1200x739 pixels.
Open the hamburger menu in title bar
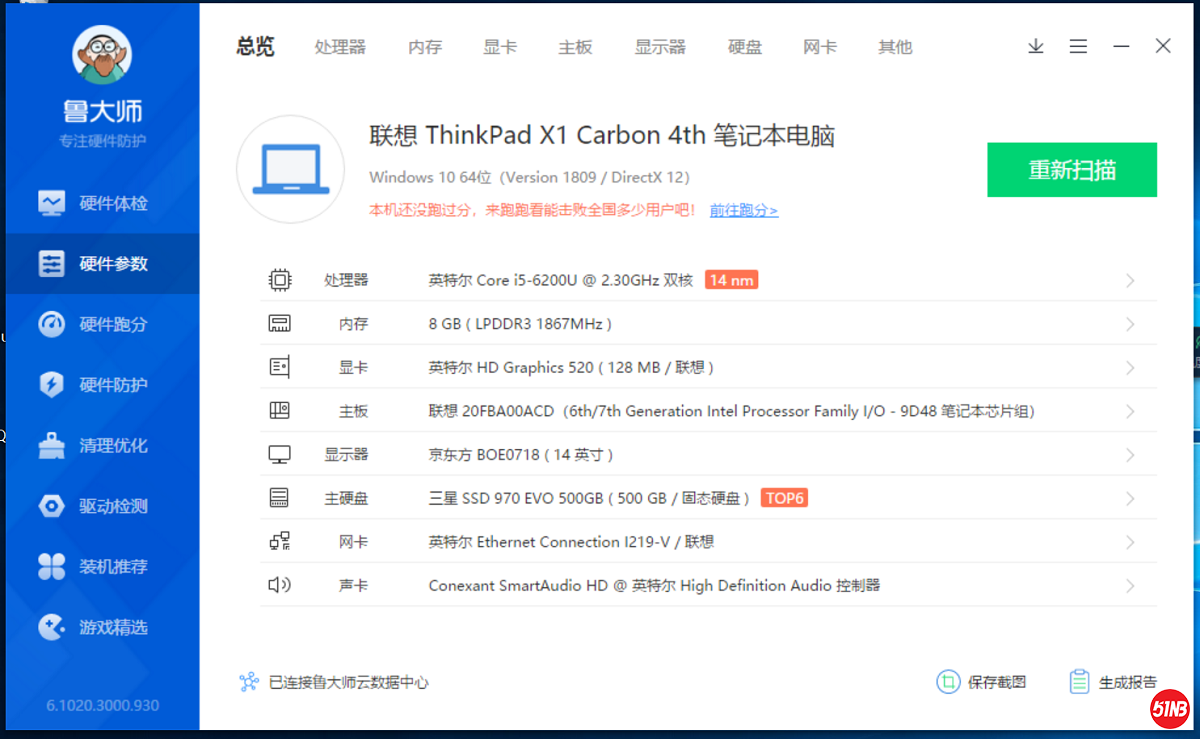pos(1078,46)
